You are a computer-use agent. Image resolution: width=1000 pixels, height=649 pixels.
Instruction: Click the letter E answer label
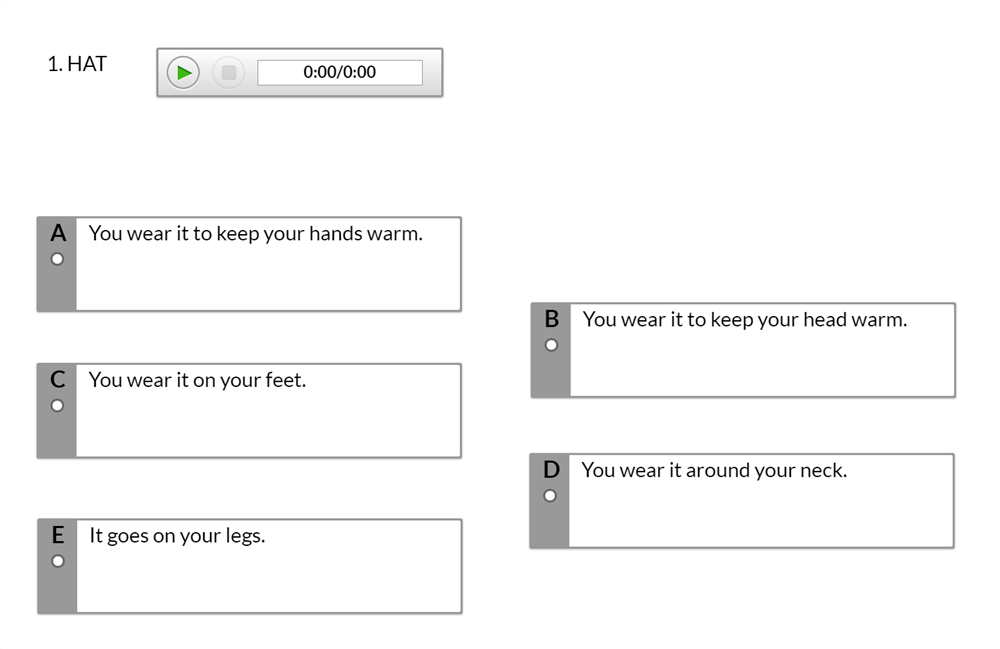(x=58, y=535)
